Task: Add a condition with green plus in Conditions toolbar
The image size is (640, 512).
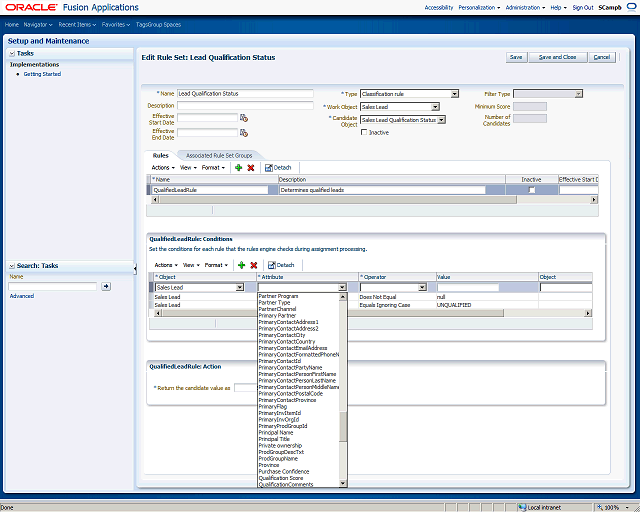Action: pyautogui.click(x=242, y=265)
